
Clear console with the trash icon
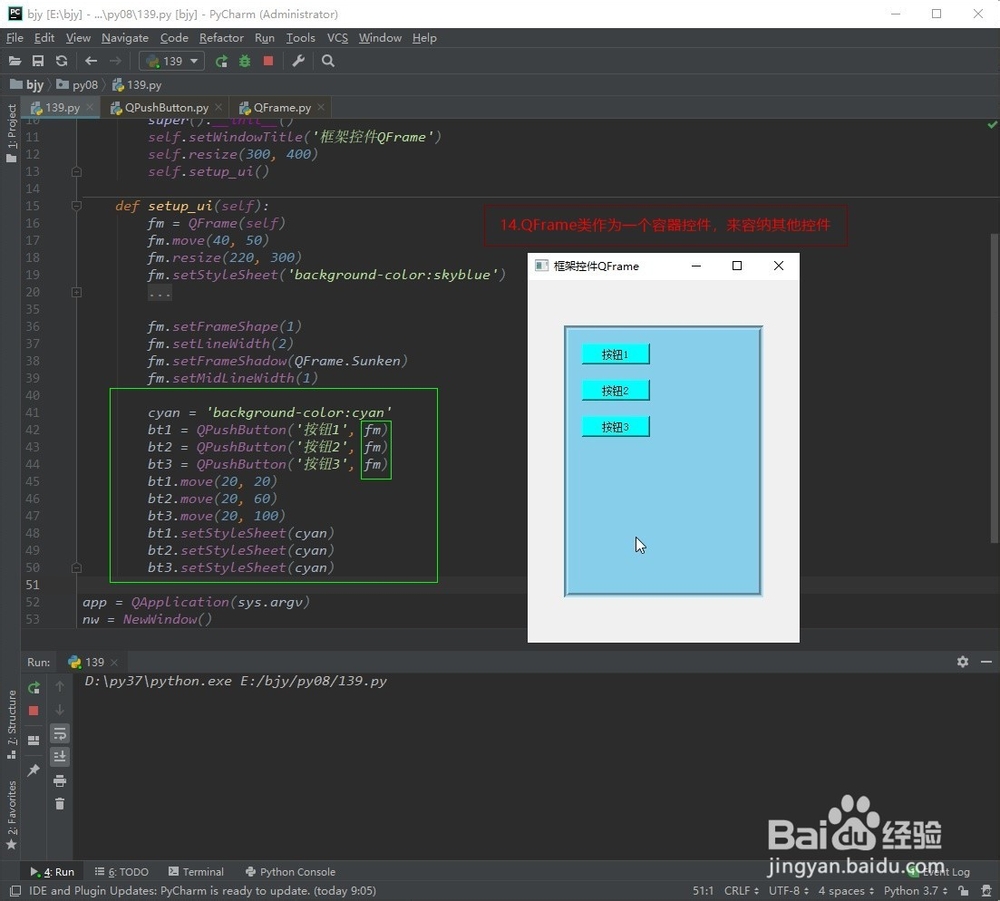tap(59, 803)
